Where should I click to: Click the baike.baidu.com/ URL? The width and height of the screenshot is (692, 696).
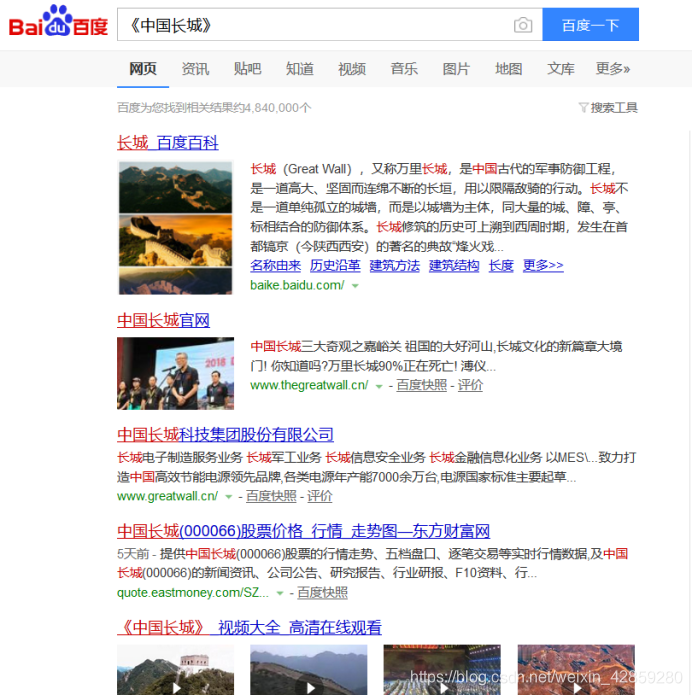[297, 285]
